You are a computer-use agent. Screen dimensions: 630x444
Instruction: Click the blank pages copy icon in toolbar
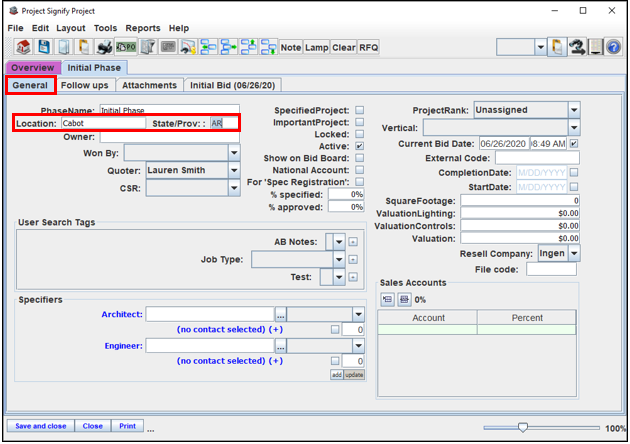(x=64, y=47)
